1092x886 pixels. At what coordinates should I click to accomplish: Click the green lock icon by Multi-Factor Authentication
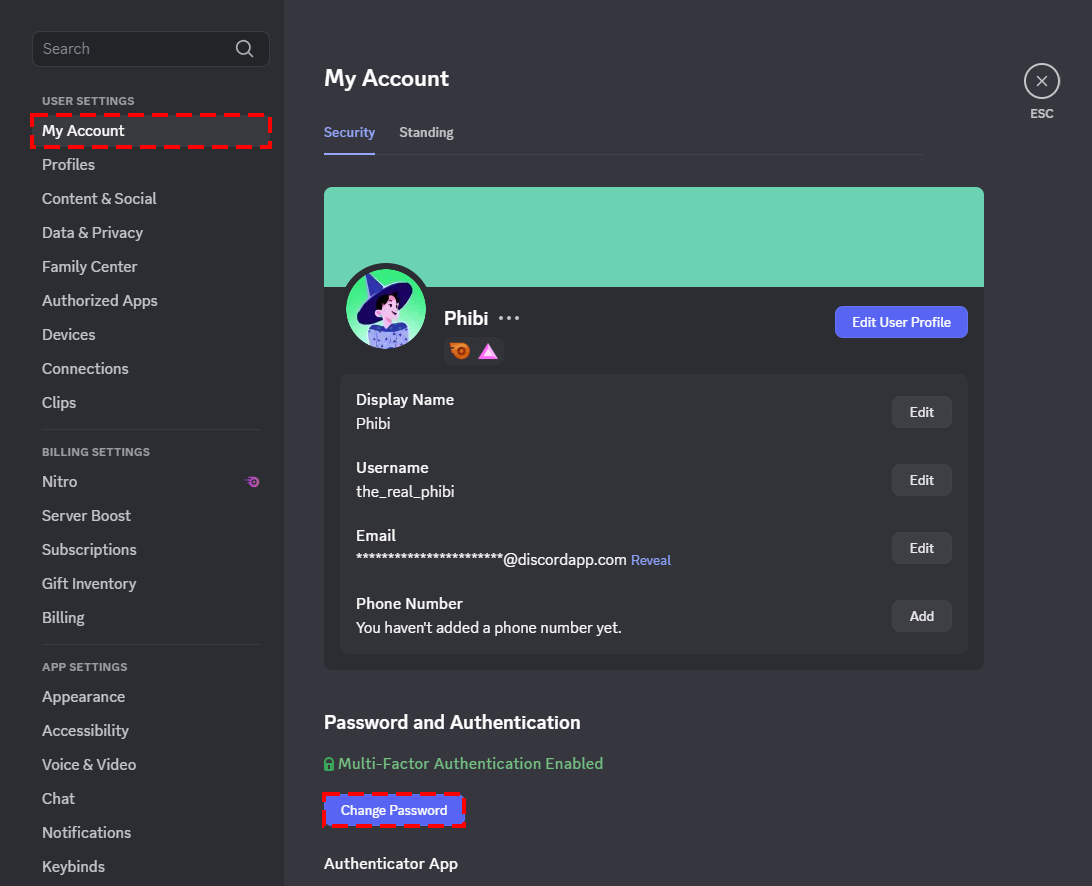pyautogui.click(x=329, y=763)
